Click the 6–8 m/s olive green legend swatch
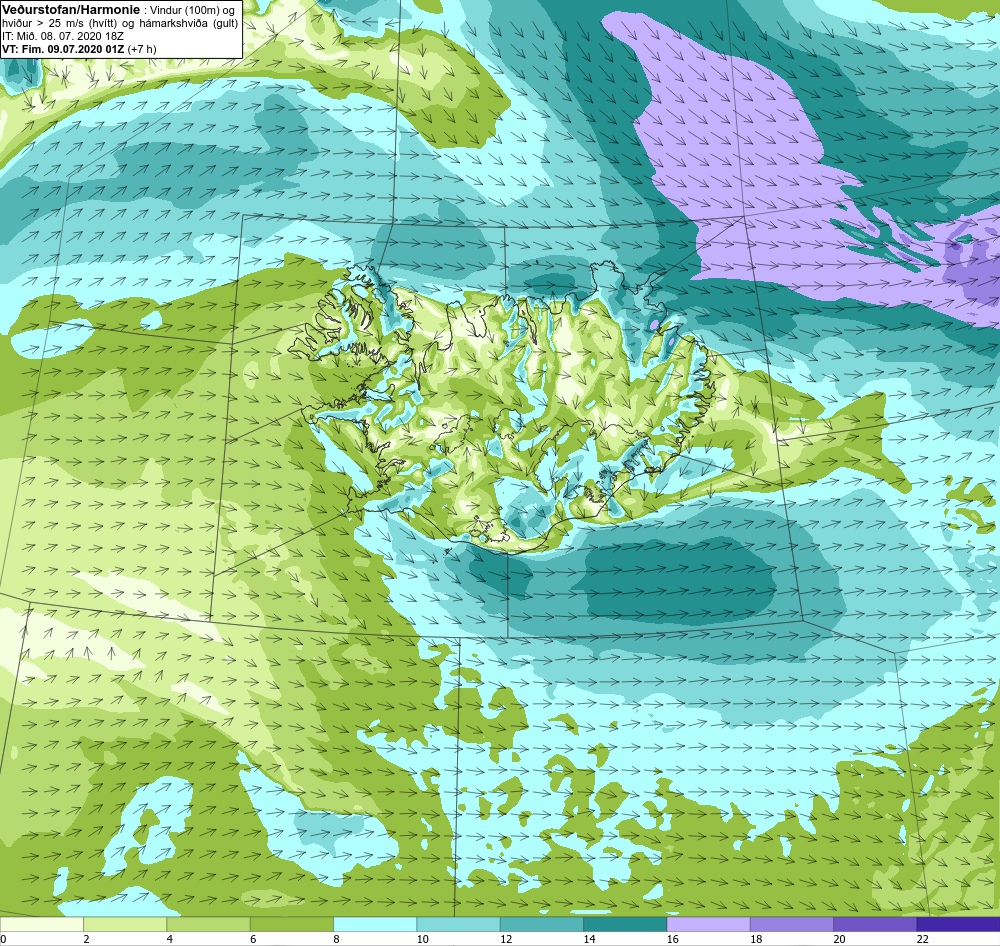The image size is (1000, 946). tap(291, 924)
